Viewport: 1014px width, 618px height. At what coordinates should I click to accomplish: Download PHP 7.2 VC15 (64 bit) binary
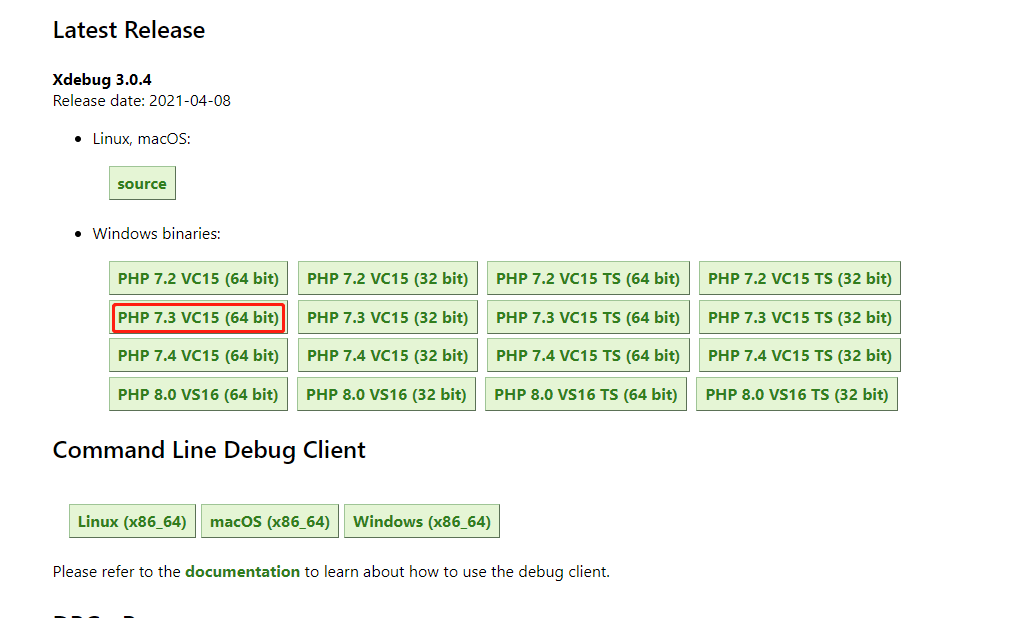[198, 279]
